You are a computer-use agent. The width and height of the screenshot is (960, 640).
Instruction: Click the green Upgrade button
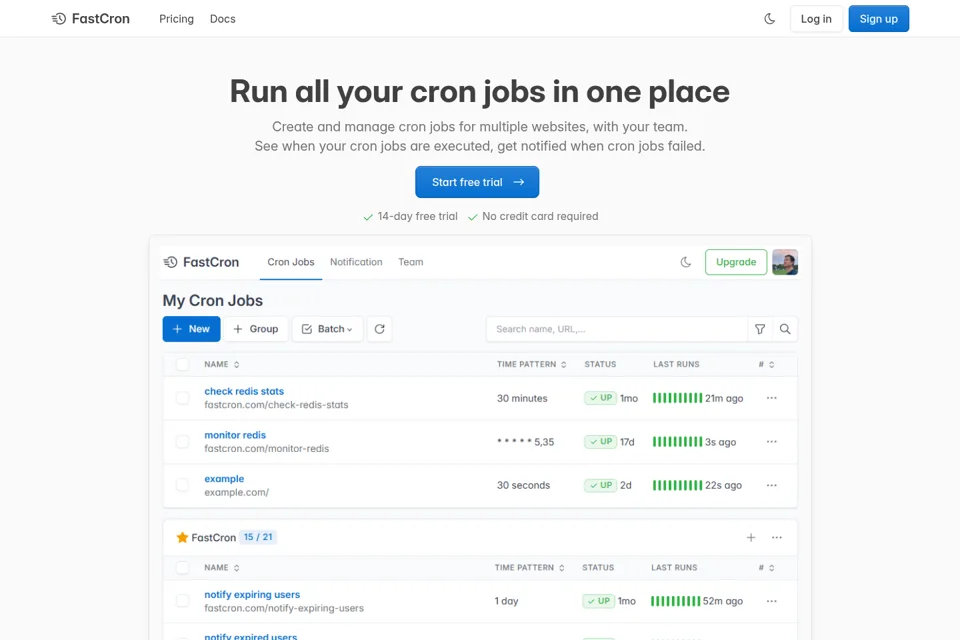pyautogui.click(x=736, y=262)
